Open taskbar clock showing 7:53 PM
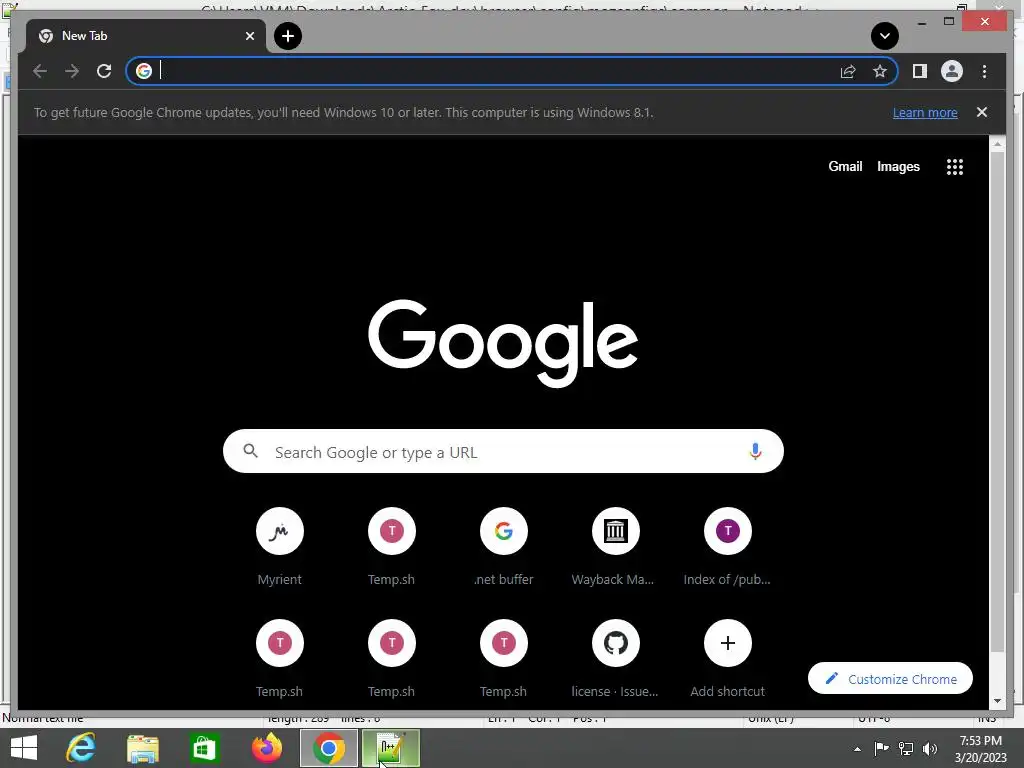 [x=980, y=749]
